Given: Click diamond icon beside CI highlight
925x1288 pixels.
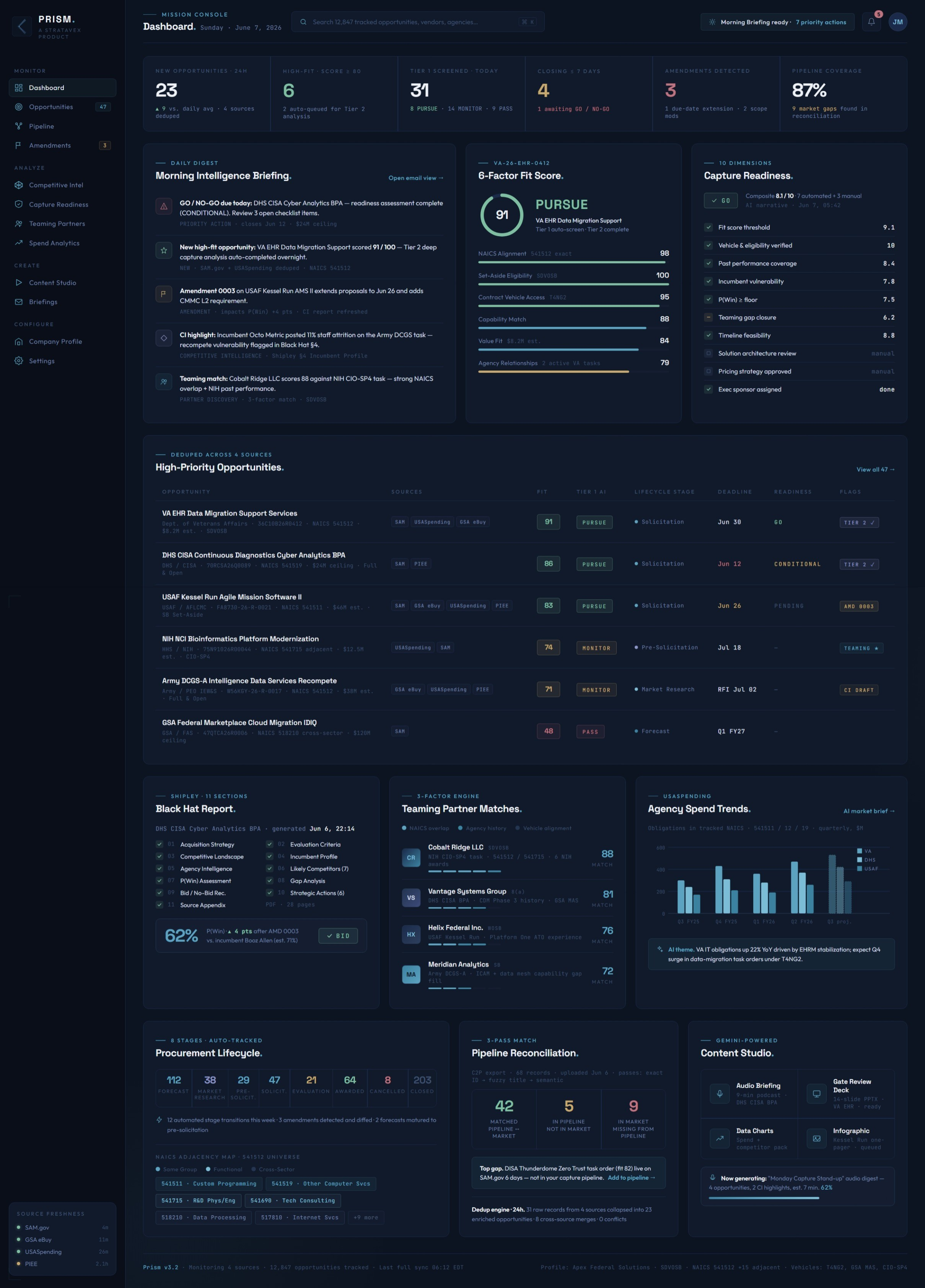Looking at the screenshot, I should pos(163,338).
